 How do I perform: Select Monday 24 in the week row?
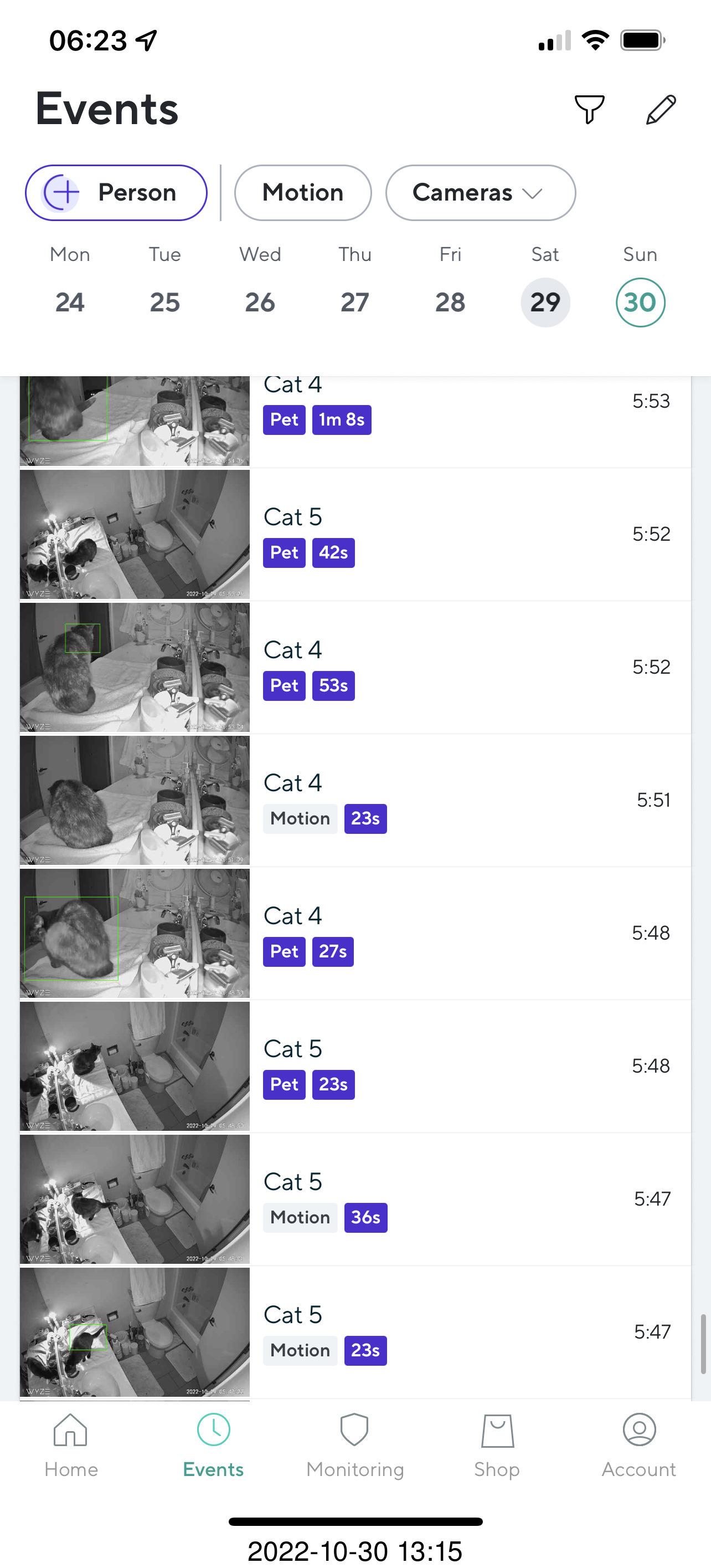coord(70,302)
